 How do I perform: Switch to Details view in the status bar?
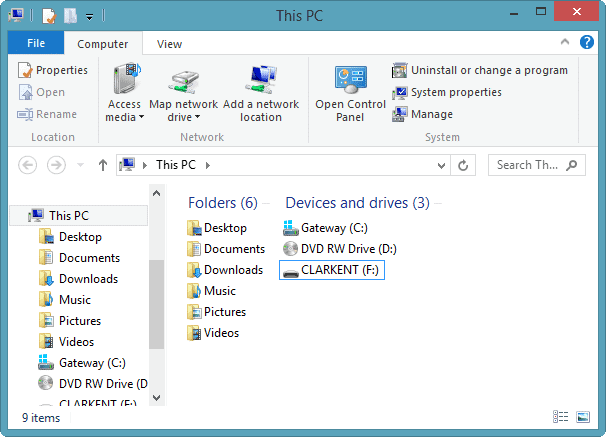coord(560,417)
